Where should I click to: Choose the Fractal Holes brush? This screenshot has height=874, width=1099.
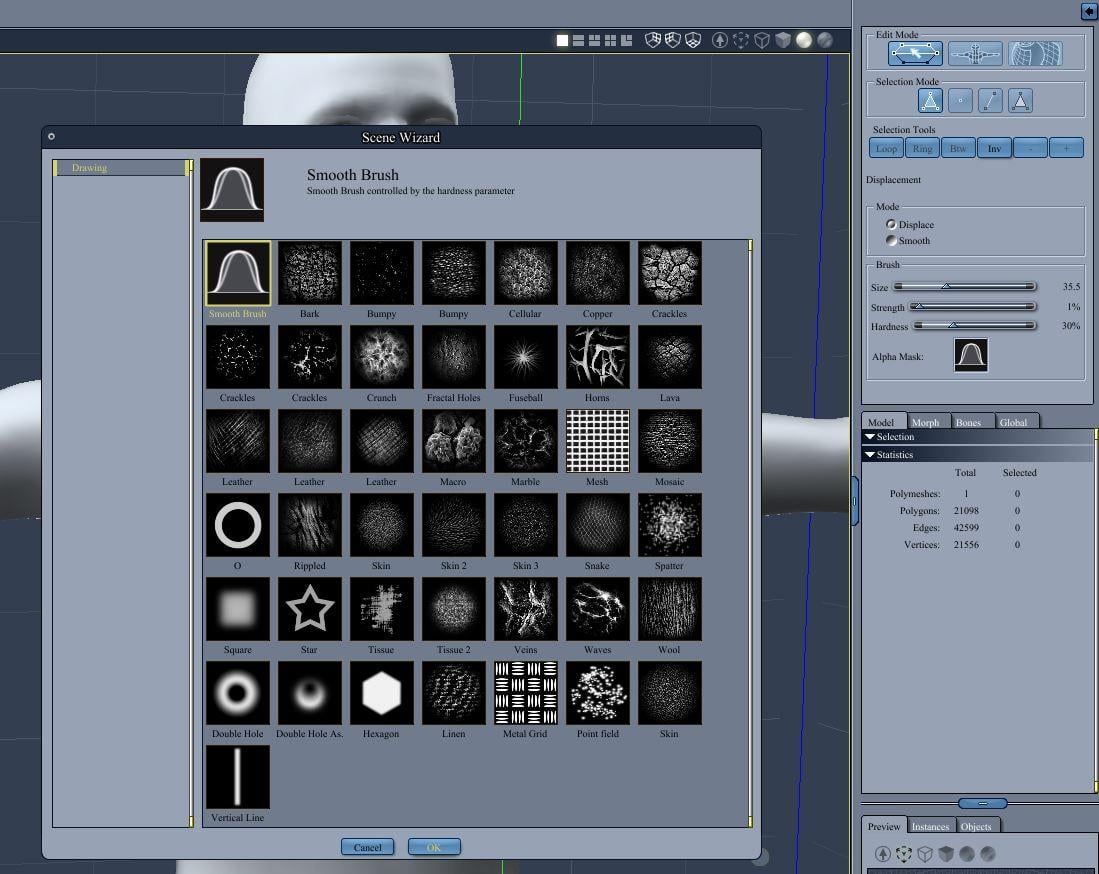(453, 357)
